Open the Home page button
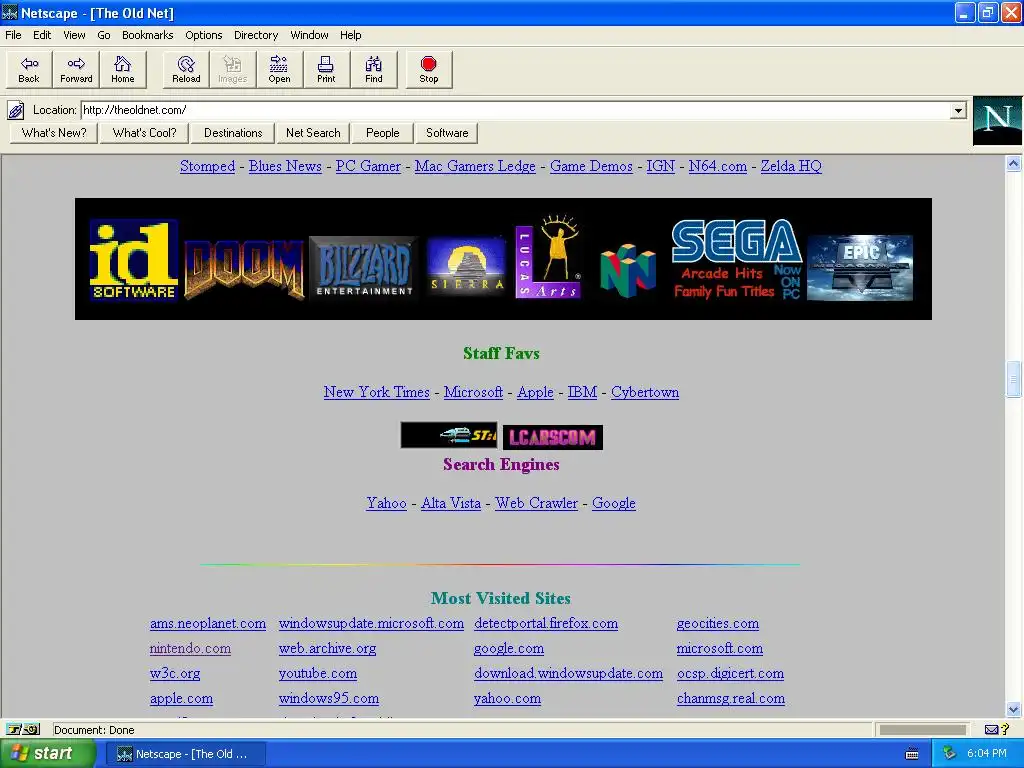 (122, 69)
